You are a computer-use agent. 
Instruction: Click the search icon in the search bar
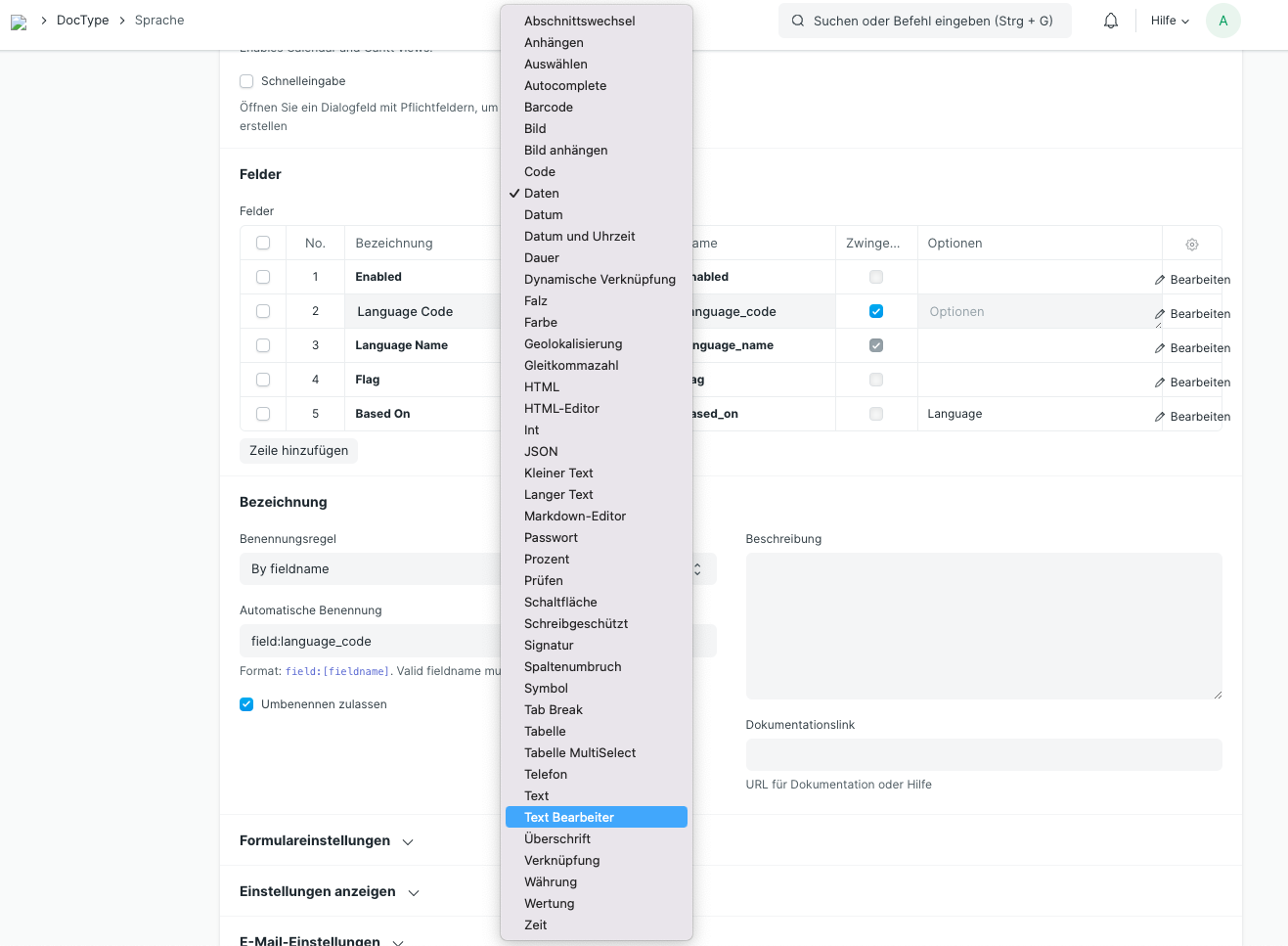pos(798,21)
